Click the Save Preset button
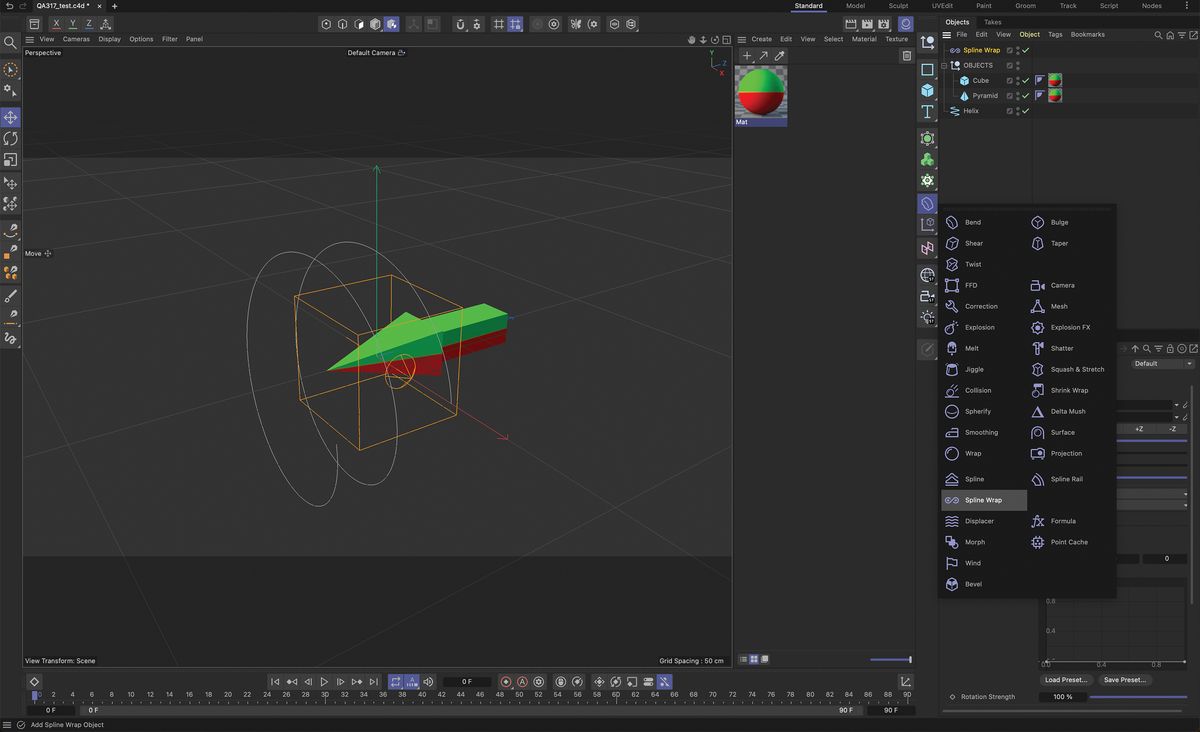The image size is (1200, 732). pyautogui.click(x=1124, y=680)
